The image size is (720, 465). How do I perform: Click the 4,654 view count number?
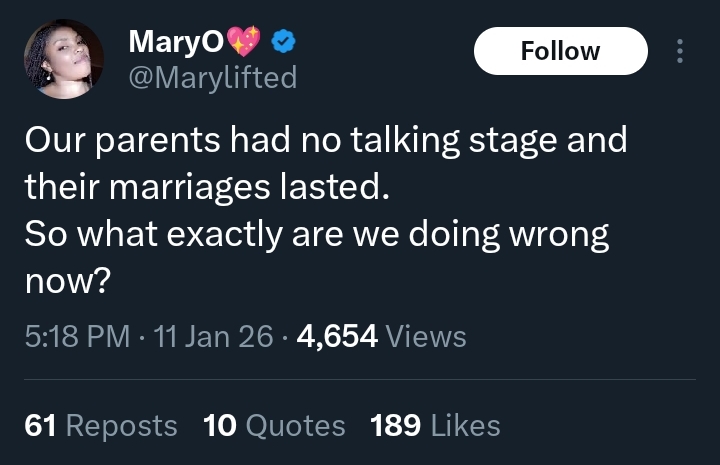point(337,337)
